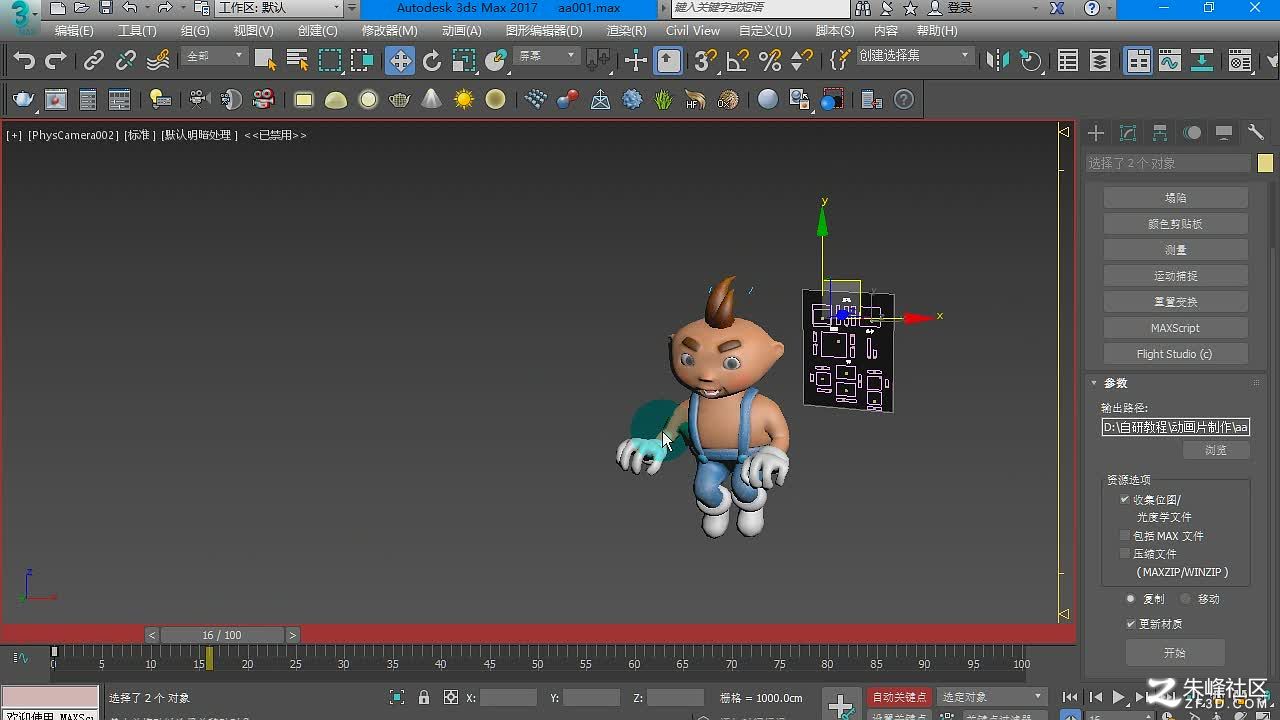Toggle the Percent Snap button

[x=770, y=61]
